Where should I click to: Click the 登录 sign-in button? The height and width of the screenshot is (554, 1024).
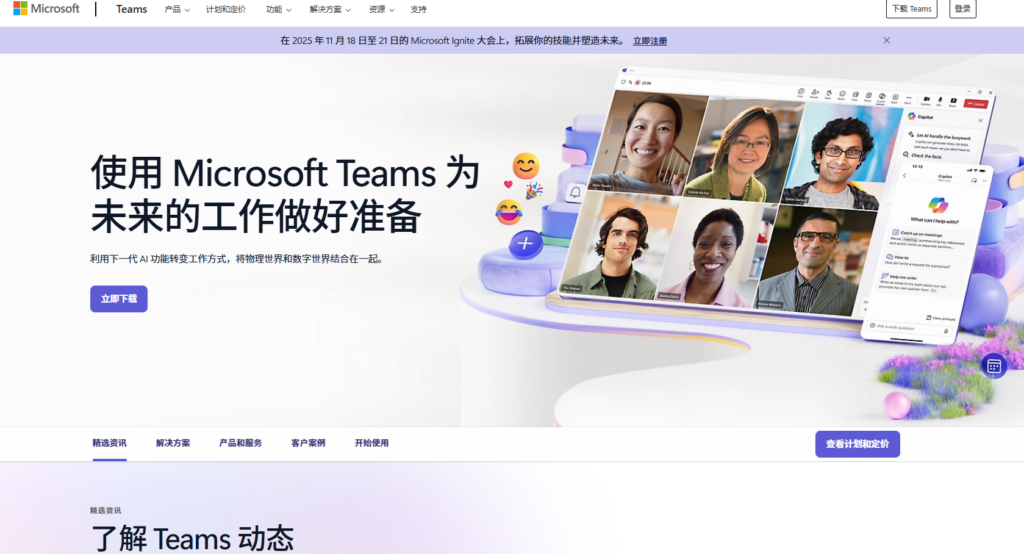point(962,9)
